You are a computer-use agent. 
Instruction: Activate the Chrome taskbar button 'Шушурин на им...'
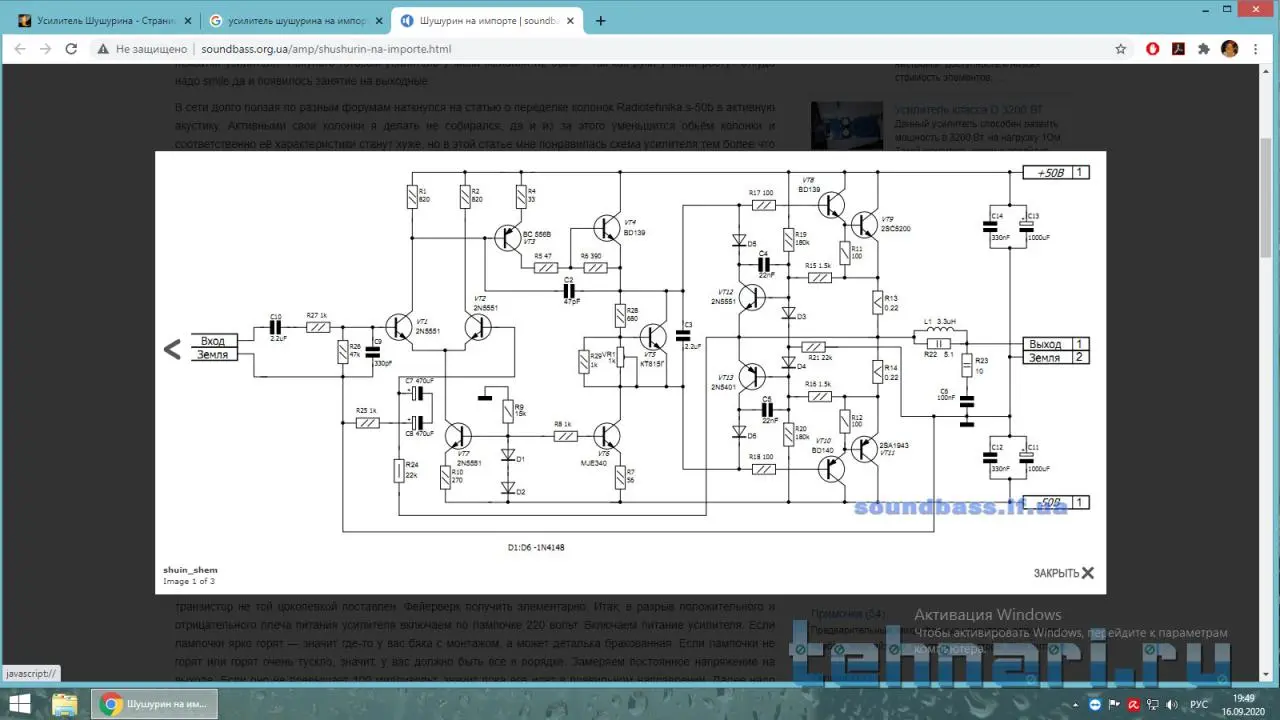156,704
